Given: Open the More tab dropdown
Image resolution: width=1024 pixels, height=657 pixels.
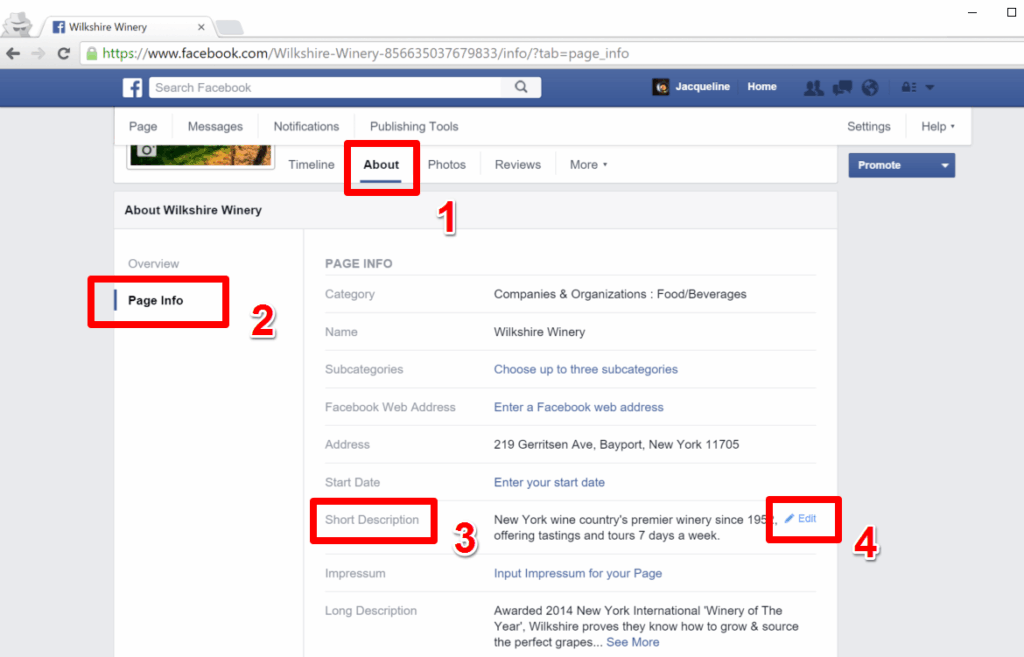Looking at the screenshot, I should tap(588, 165).
